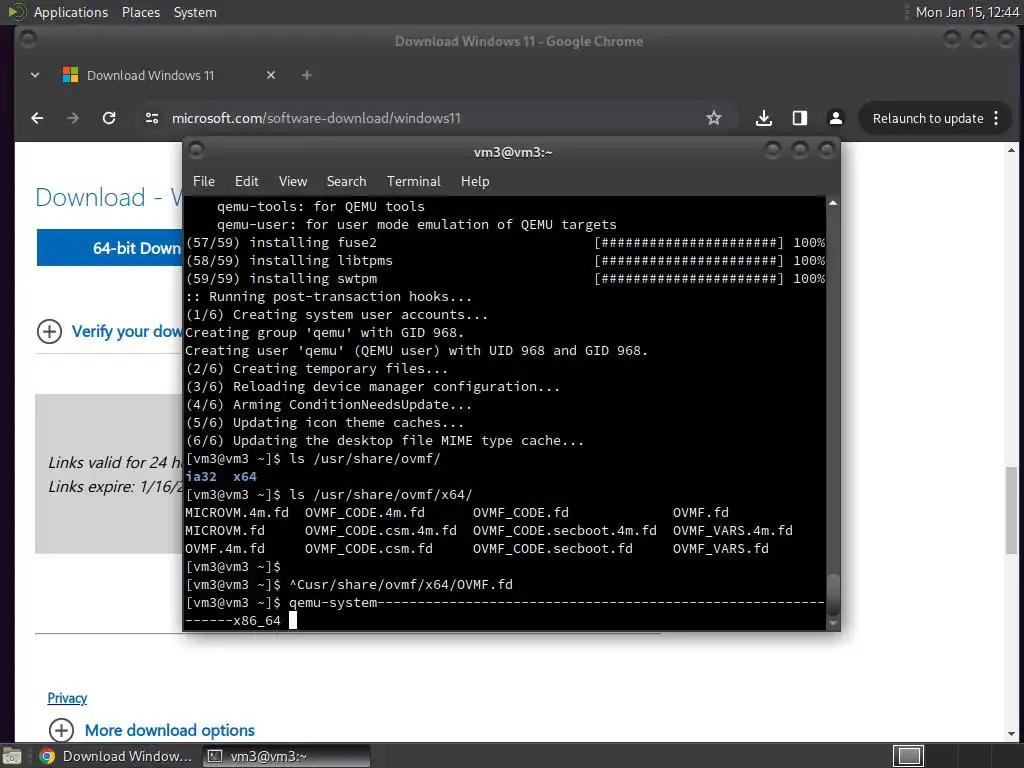Click terminal scrollbar down arrow
Image resolution: width=1024 pixels, height=768 pixels.
(833, 623)
